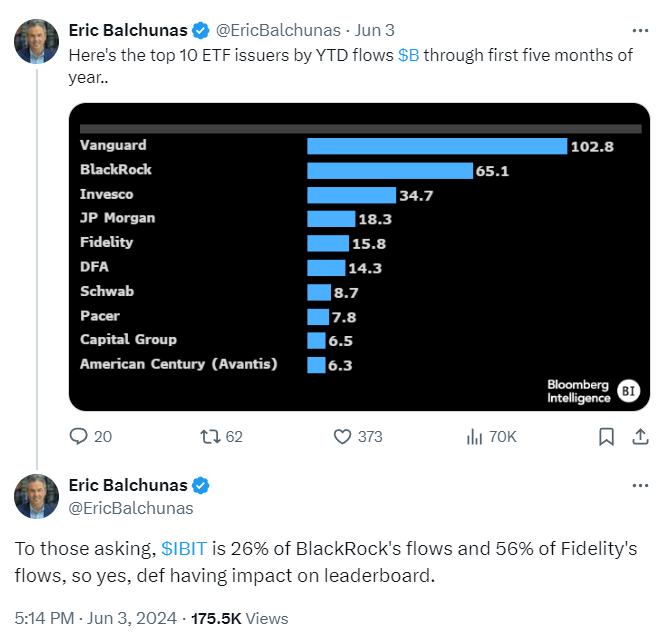Open Eric Balchunas avatar on second tweet

(36, 496)
